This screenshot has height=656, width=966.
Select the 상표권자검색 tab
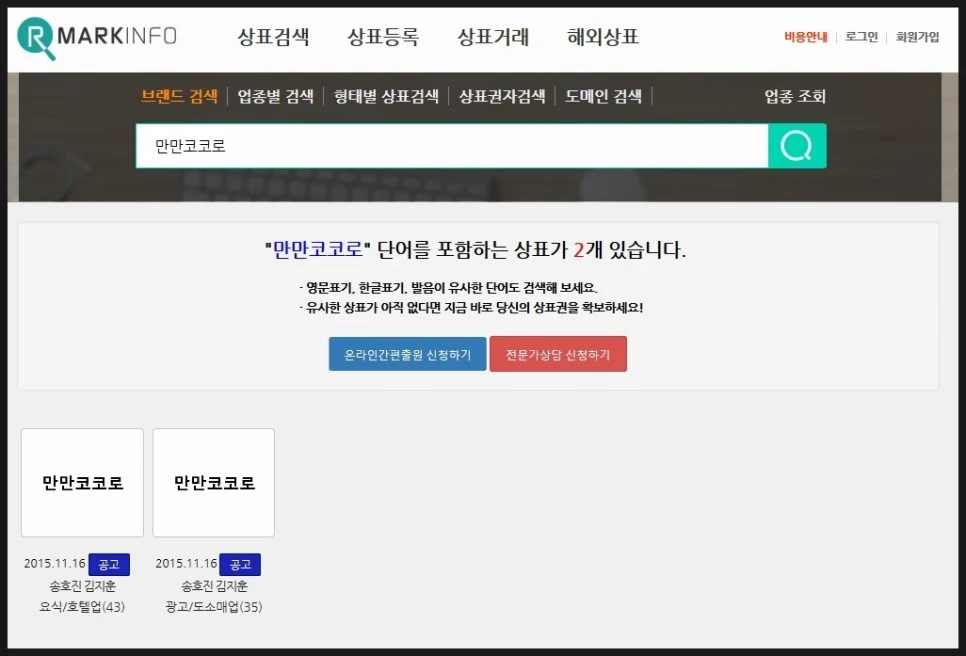[501, 96]
